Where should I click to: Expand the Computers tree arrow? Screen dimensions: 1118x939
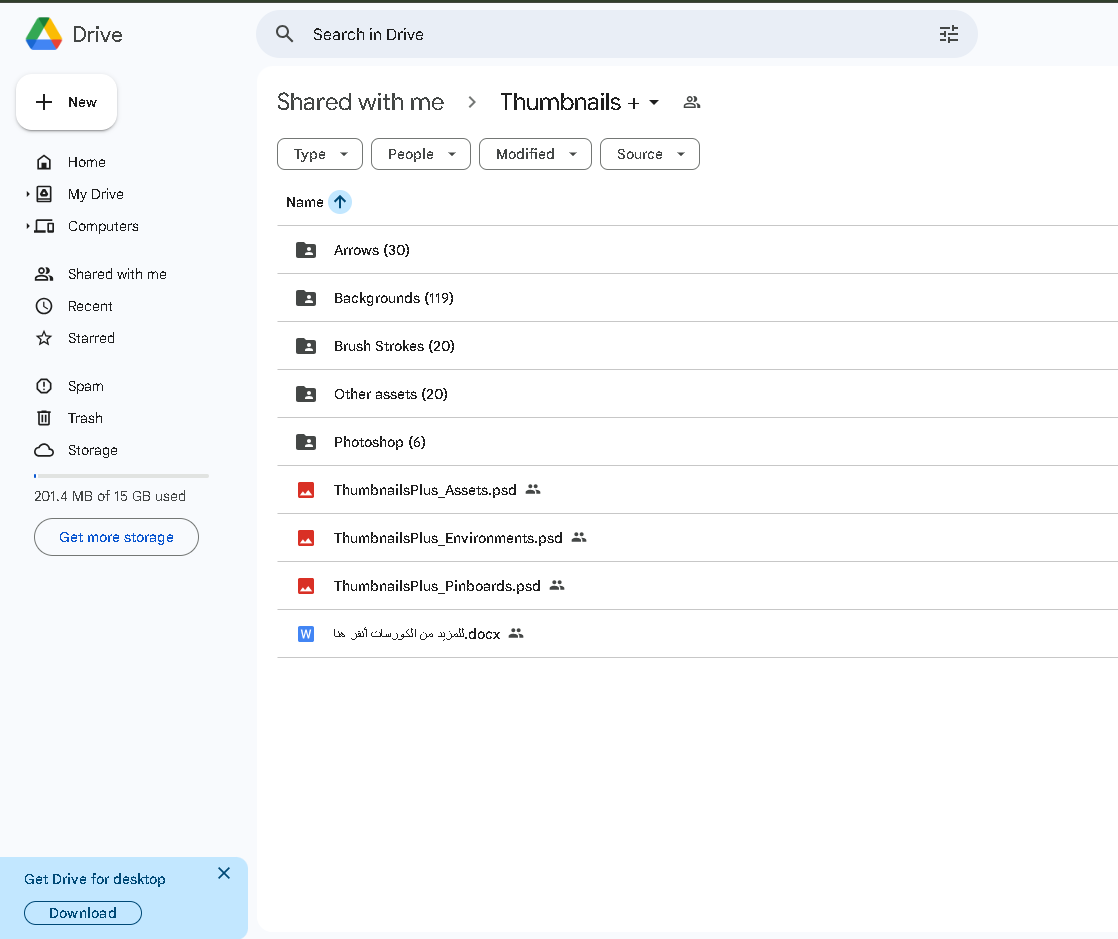[x=28, y=226]
